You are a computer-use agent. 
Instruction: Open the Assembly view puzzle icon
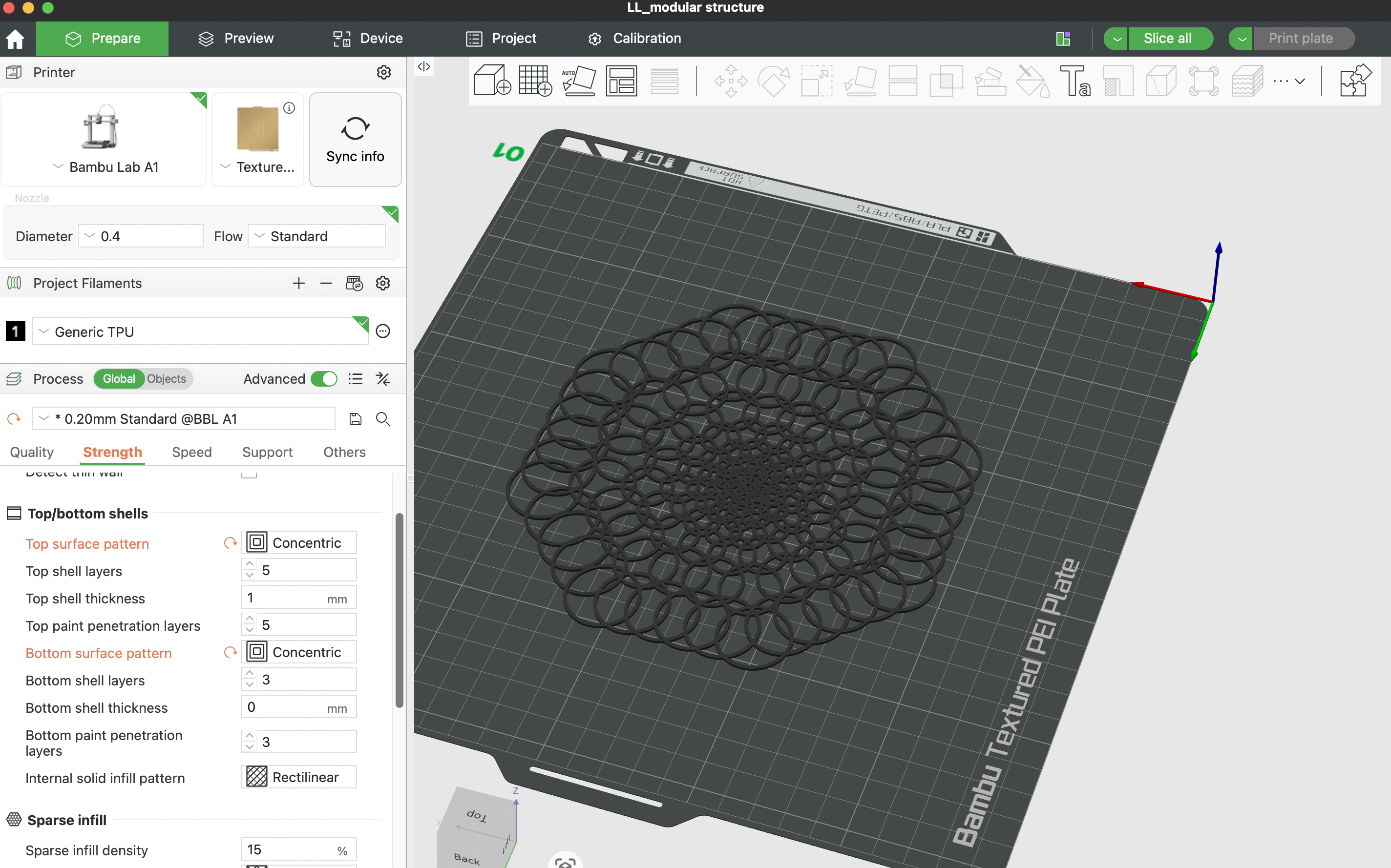pyautogui.click(x=1355, y=81)
